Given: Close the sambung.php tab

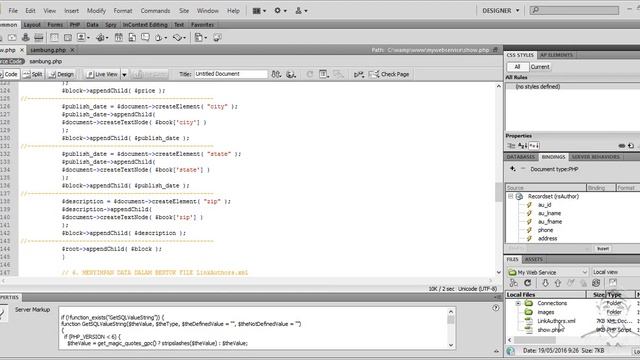Looking at the screenshot, I should [72, 50].
